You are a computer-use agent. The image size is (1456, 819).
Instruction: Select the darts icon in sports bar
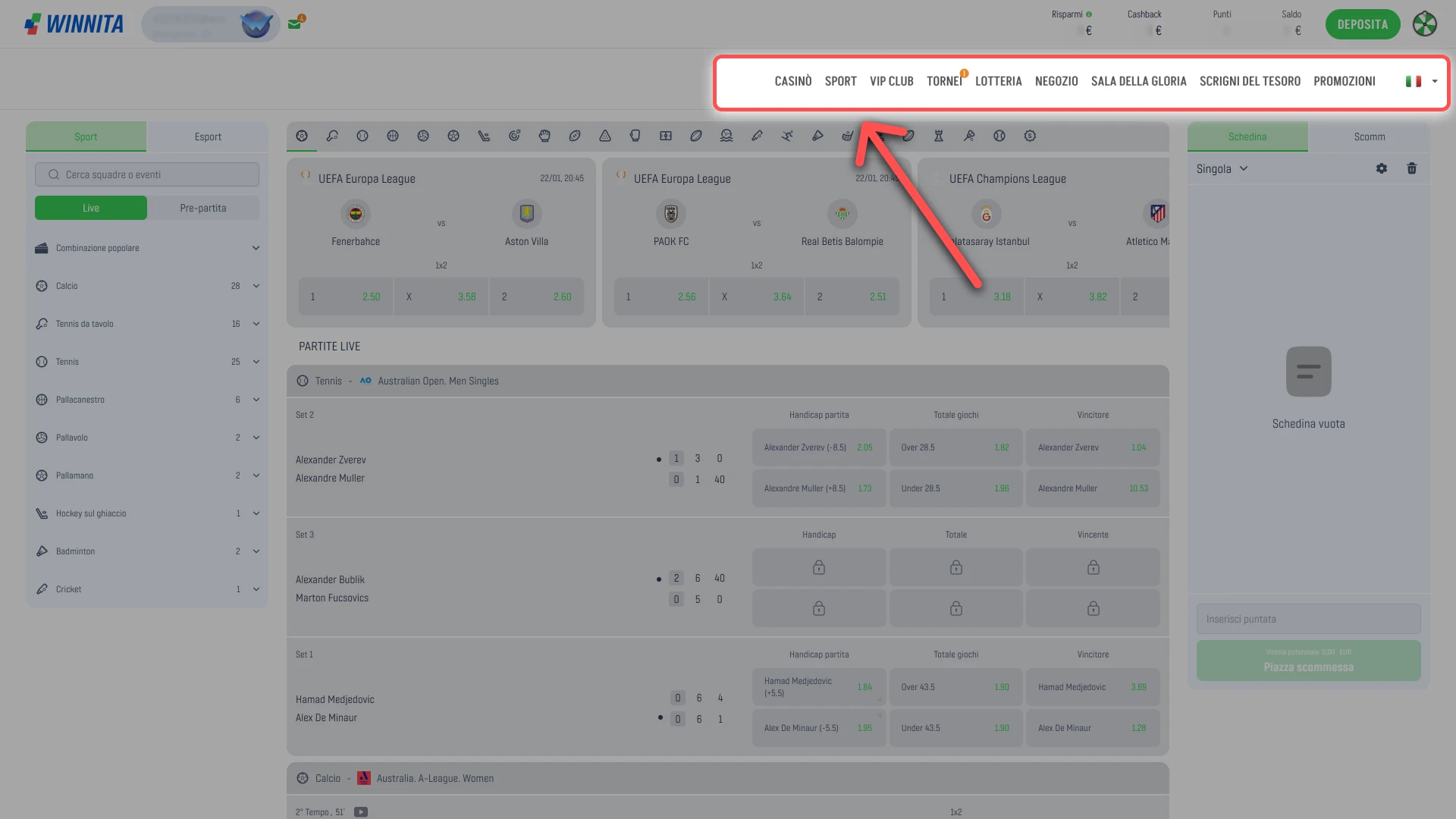(514, 136)
